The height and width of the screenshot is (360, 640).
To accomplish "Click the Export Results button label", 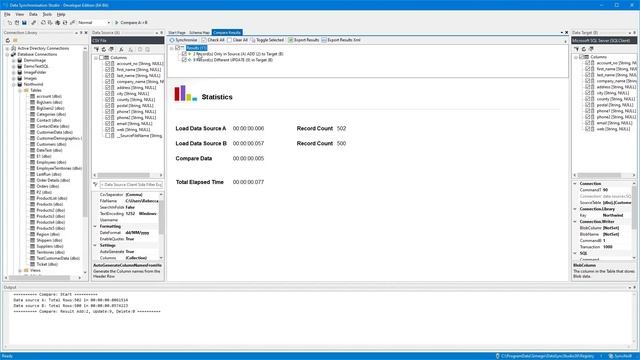I will (307, 40).
